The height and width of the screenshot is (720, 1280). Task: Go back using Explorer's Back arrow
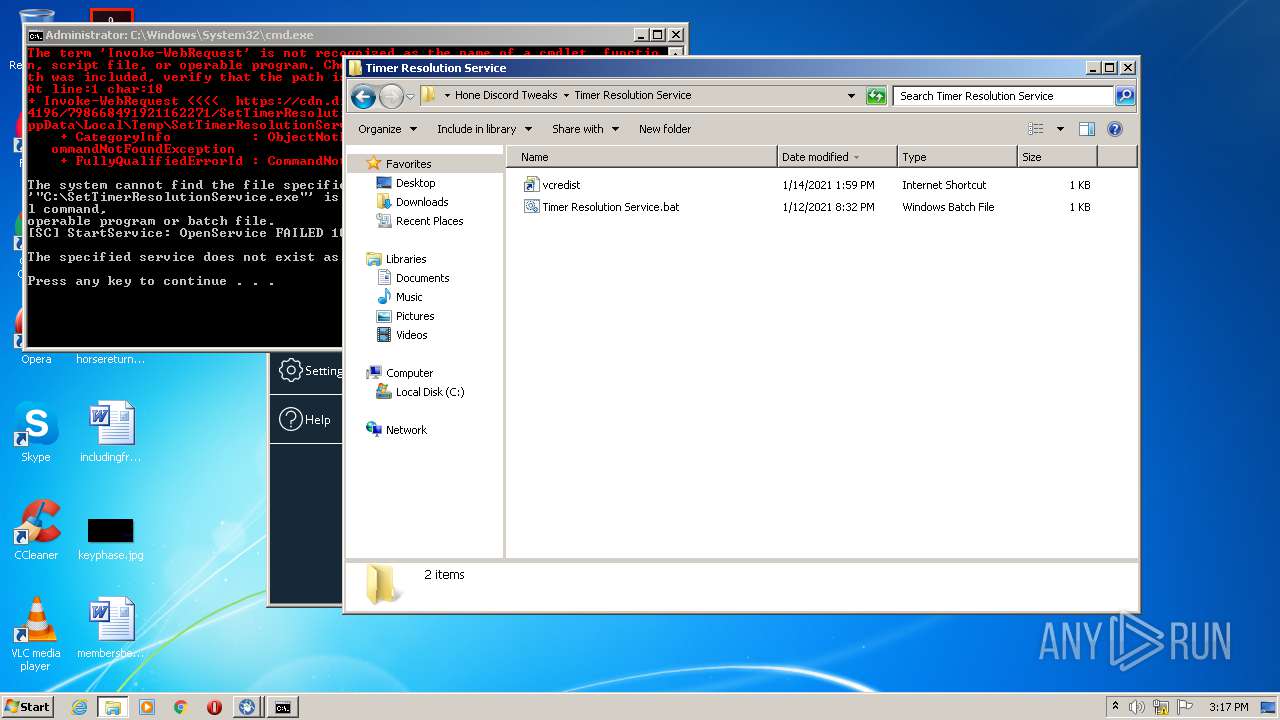pos(363,96)
